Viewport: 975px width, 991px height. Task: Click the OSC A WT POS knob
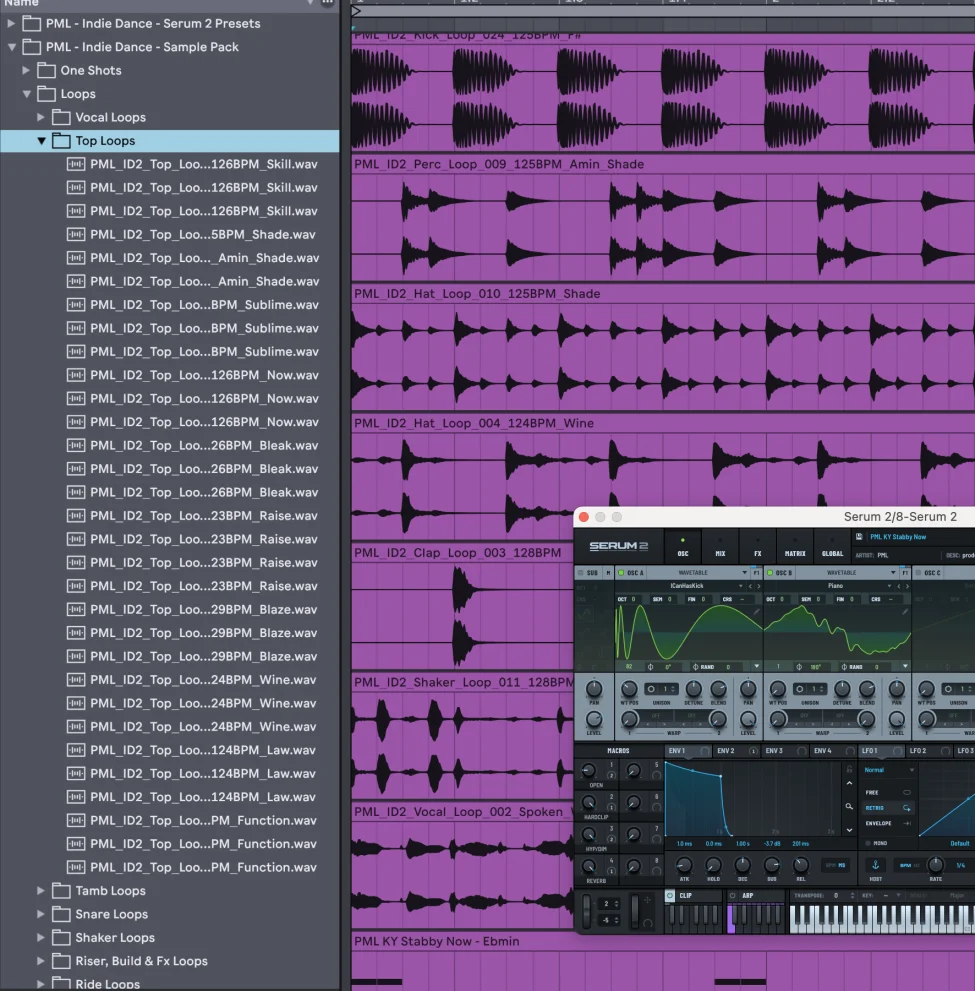click(x=629, y=689)
